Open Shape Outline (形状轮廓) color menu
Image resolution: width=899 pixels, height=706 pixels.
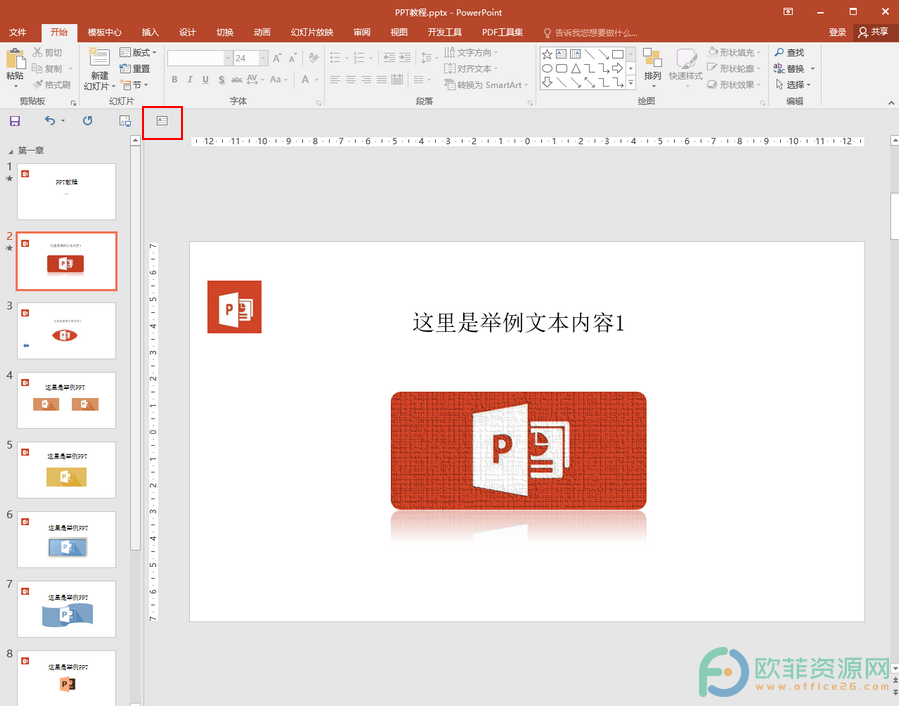point(734,69)
